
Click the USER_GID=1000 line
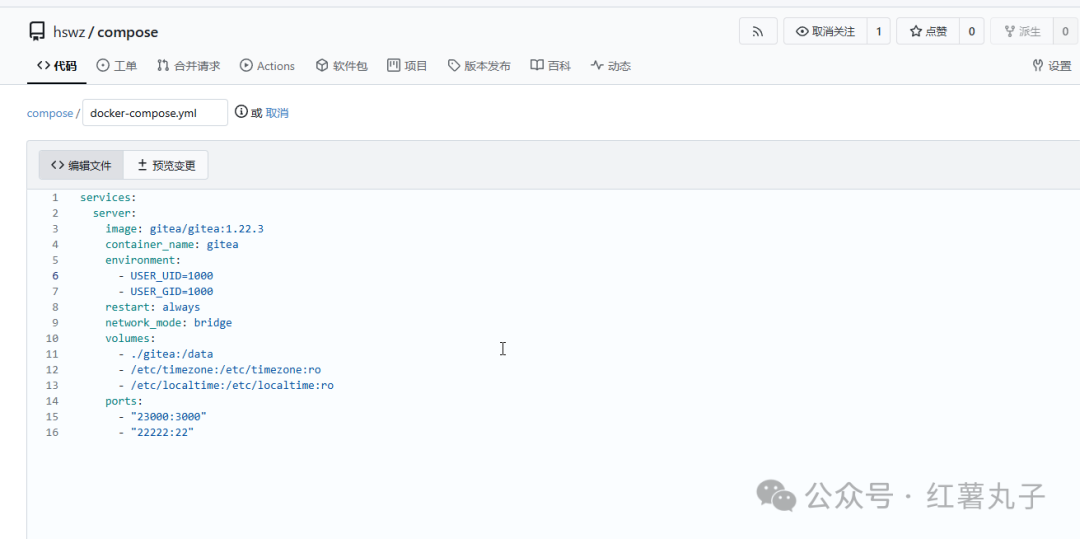tap(166, 291)
